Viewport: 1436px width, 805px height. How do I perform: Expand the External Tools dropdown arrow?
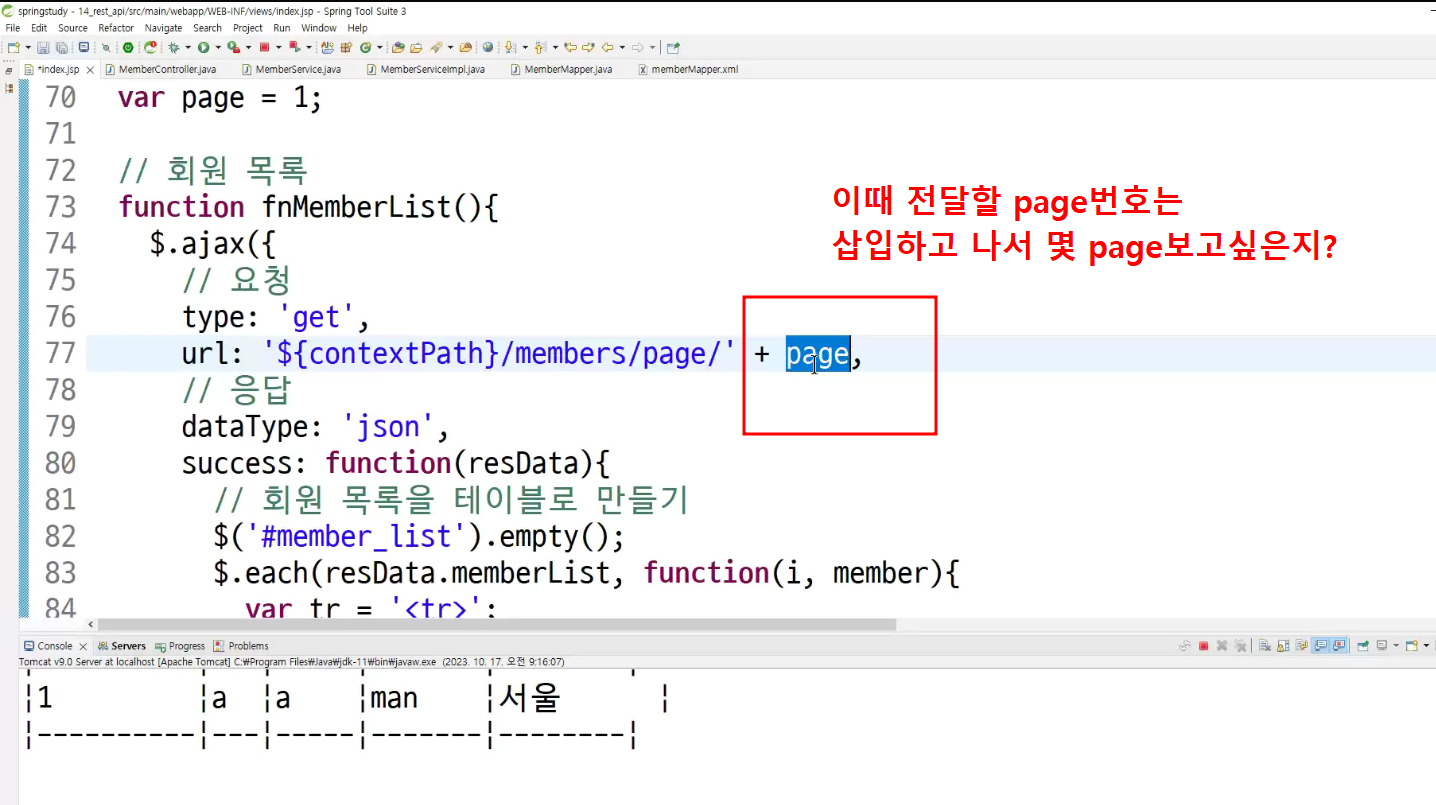249,47
